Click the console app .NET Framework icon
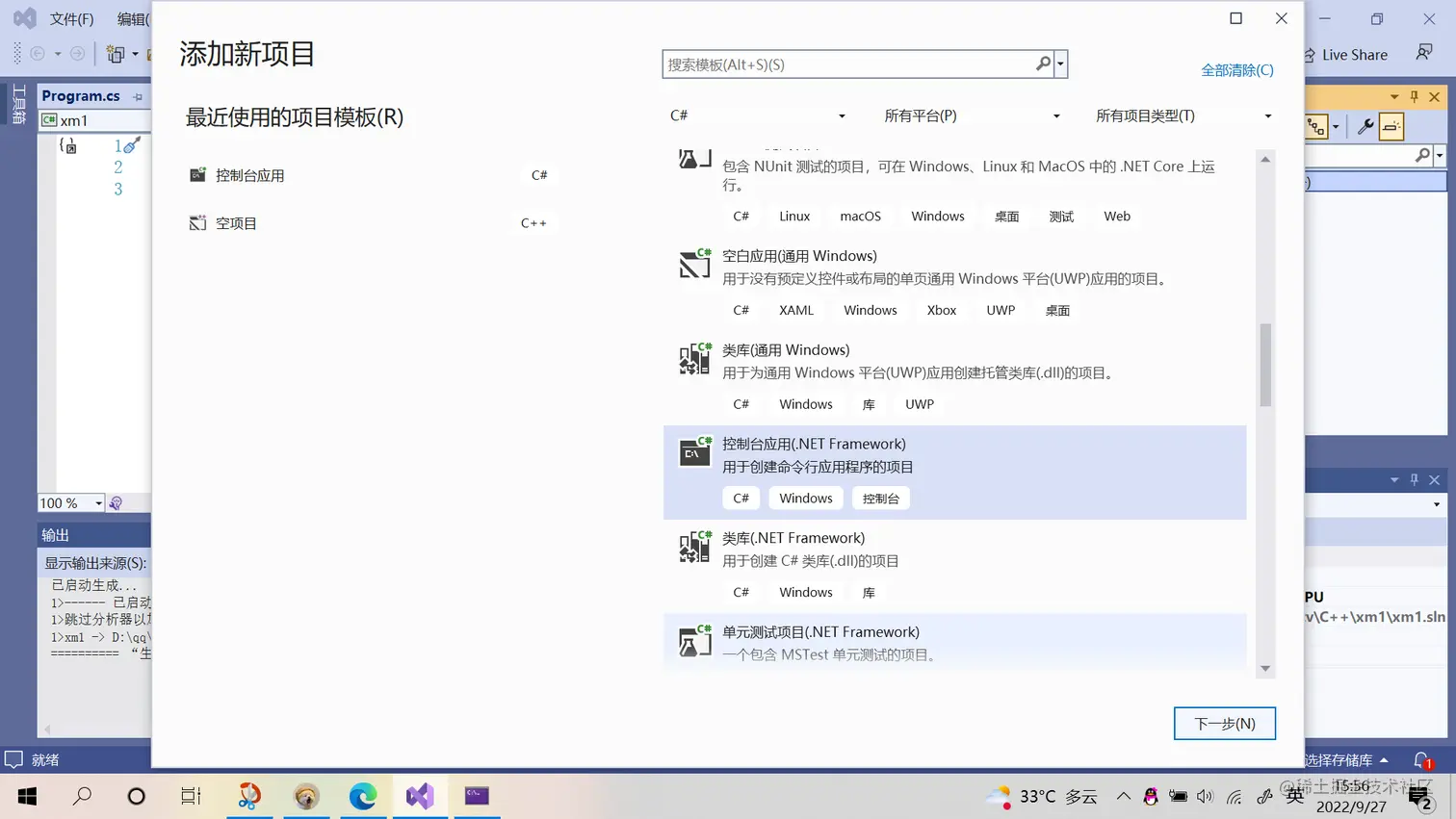The width and height of the screenshot is (1456, 819). coord(694,452)
